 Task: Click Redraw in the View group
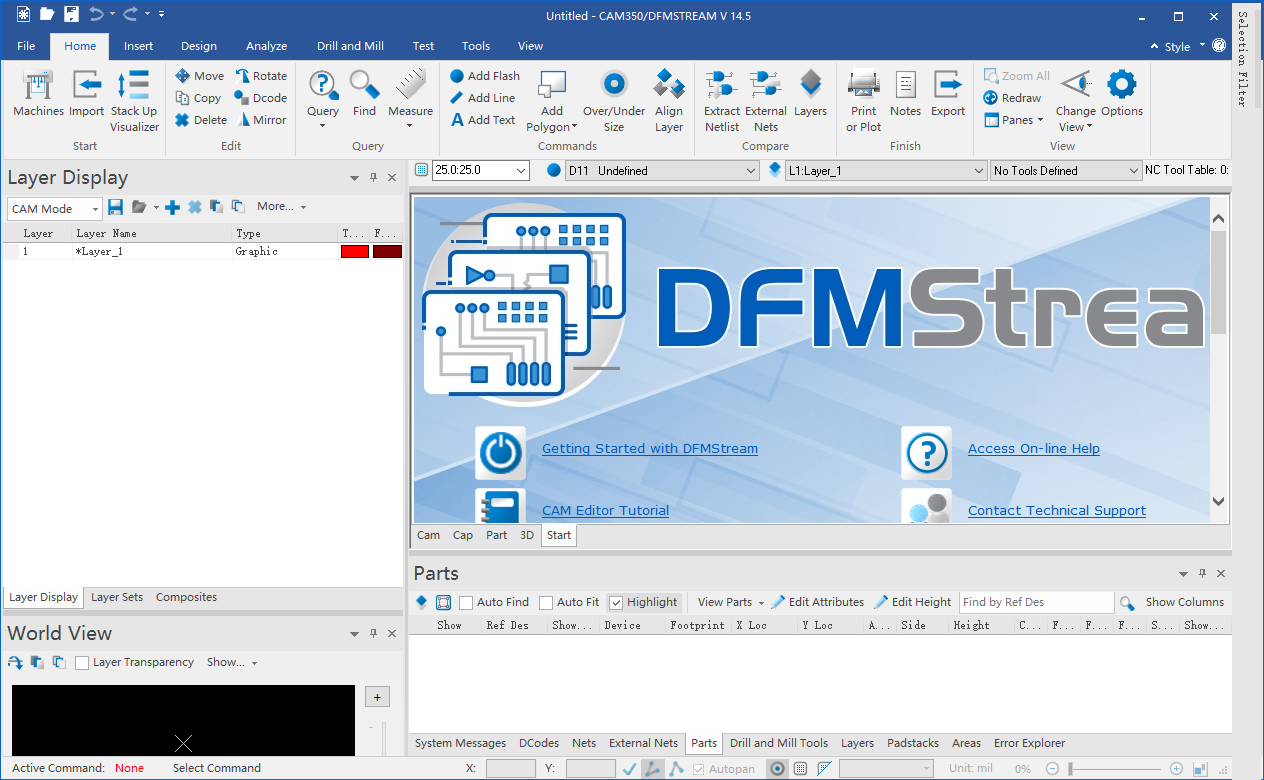(1012, 98)
